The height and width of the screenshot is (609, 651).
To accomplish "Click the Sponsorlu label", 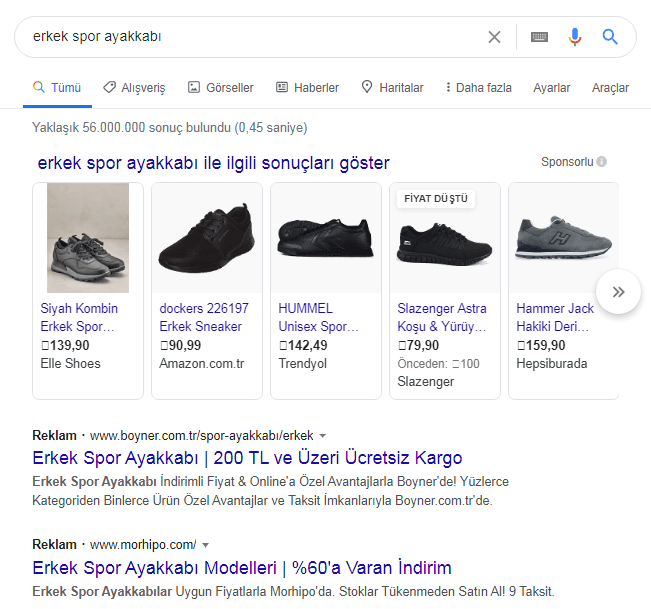I will (x=567, y=161).
